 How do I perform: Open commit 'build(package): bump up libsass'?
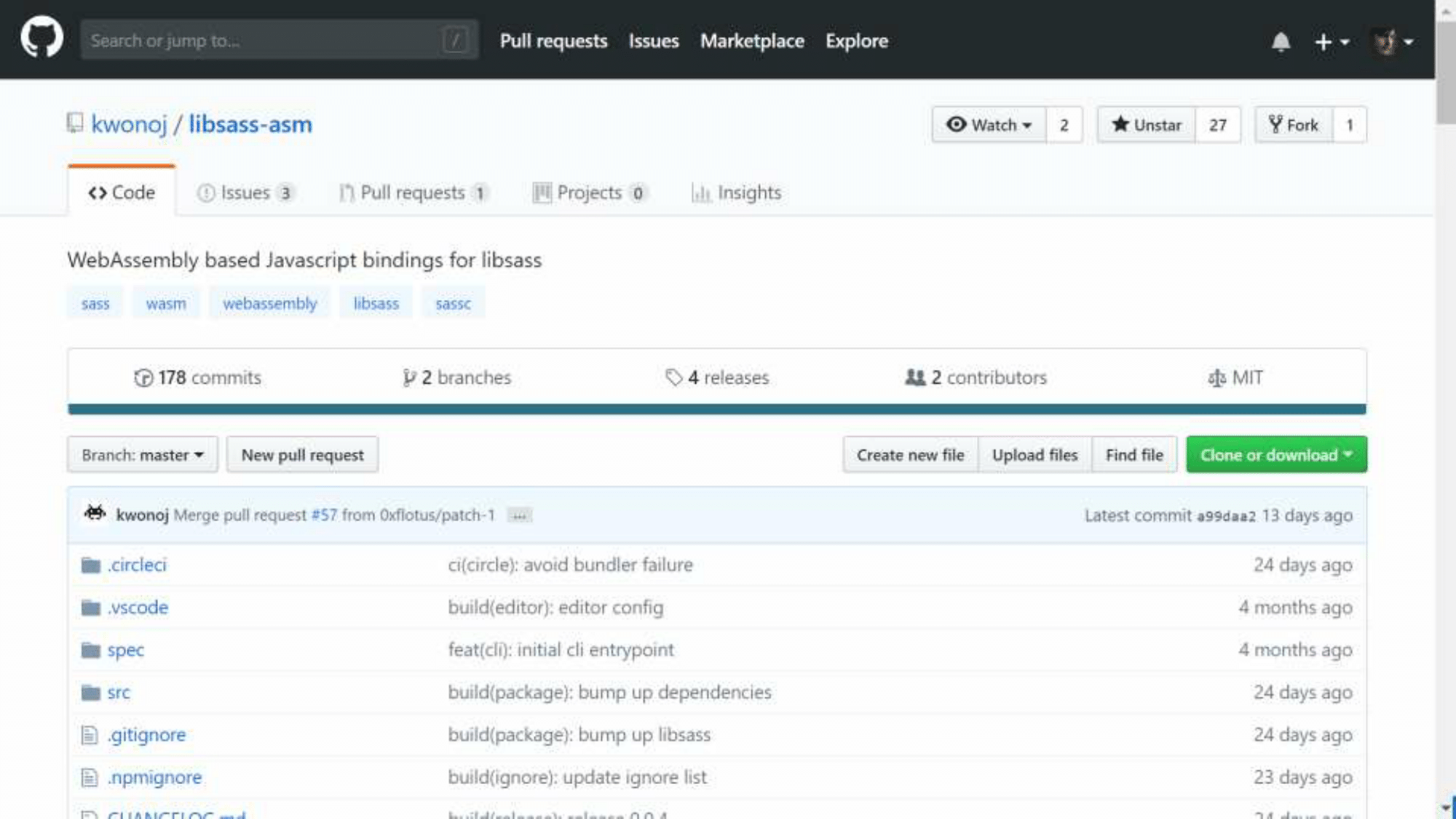579,735
